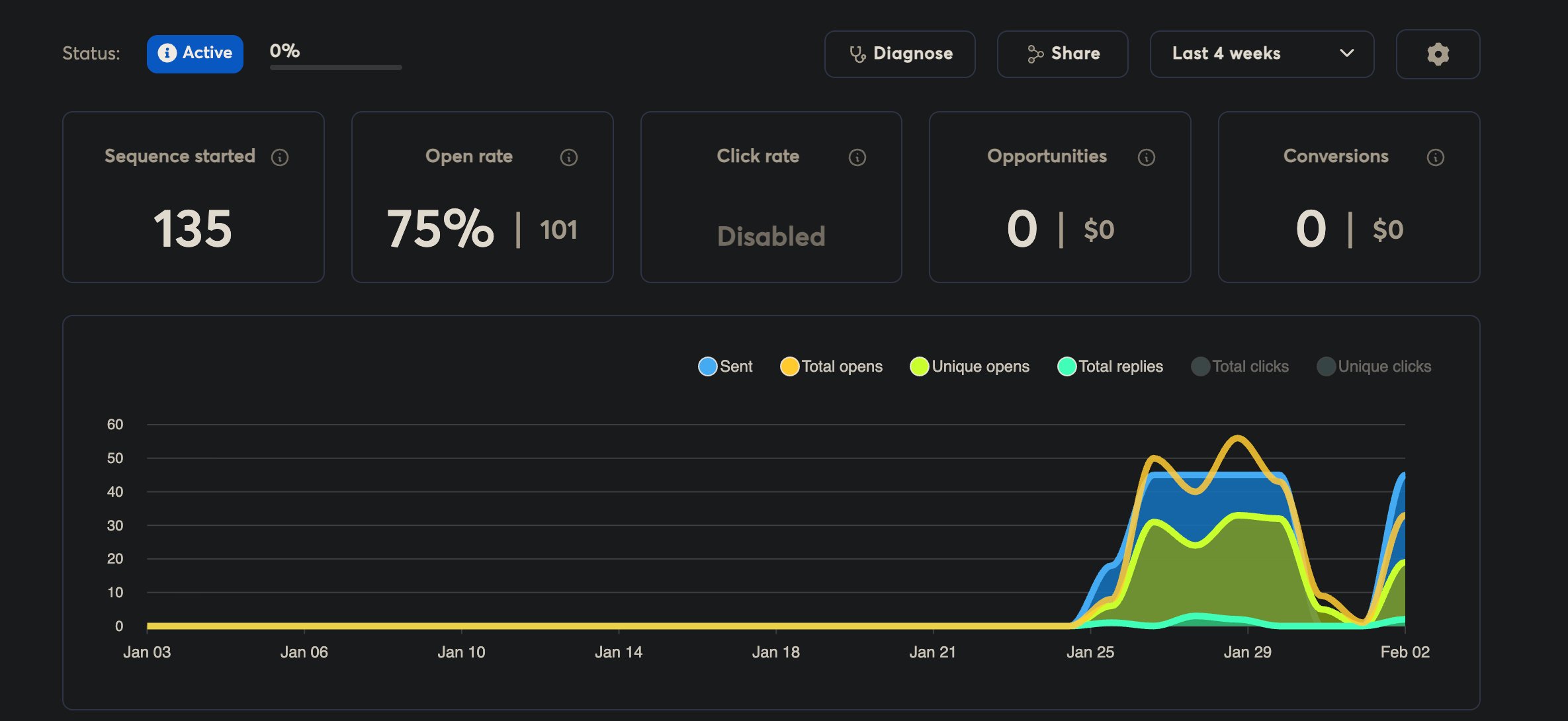This screenshot has height=721, width=1568.
Task: Click the 0% progress bar
Action: pos(335,67)
